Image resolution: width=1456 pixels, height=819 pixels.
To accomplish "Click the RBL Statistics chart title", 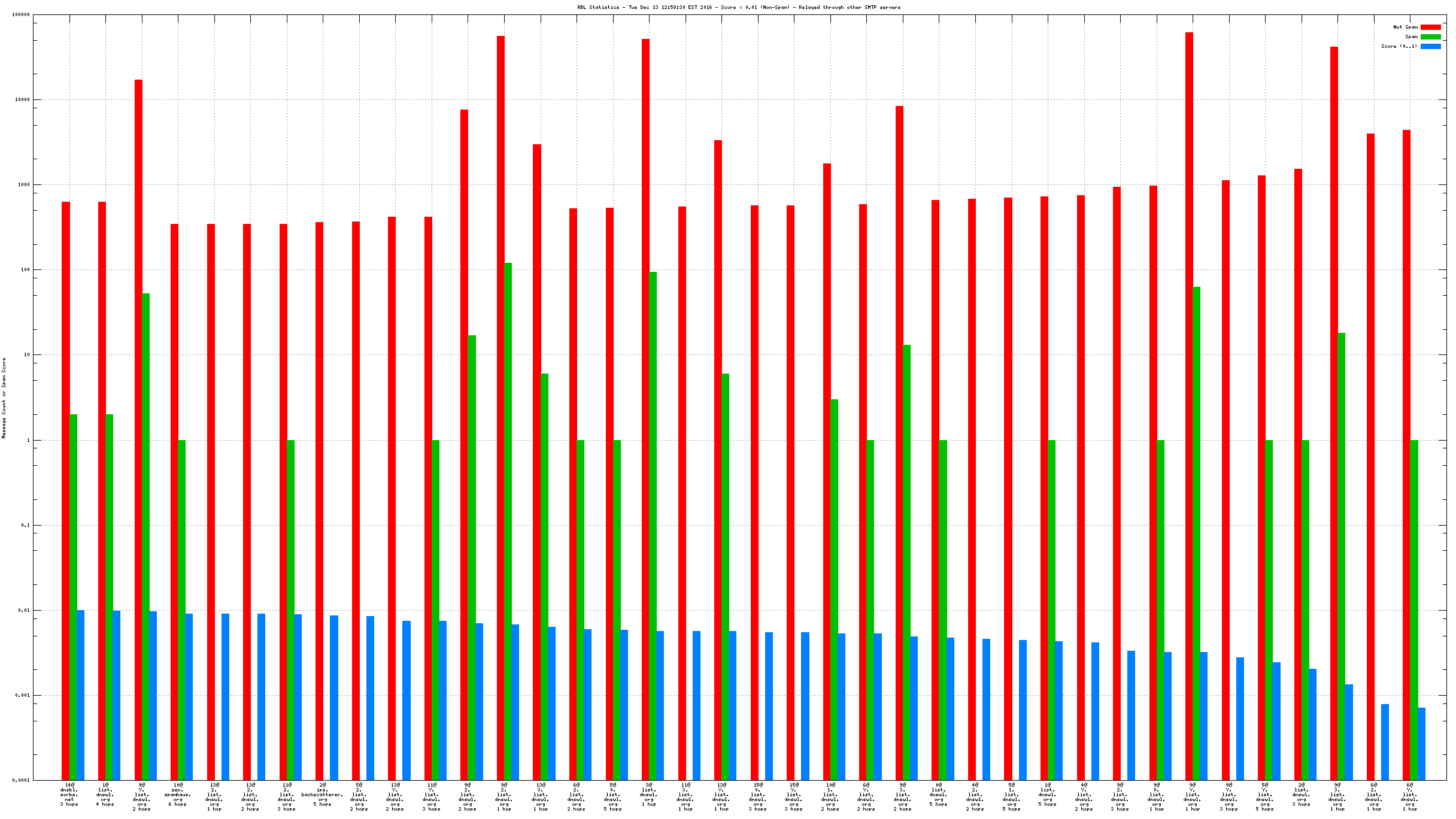I will point(738,7).
